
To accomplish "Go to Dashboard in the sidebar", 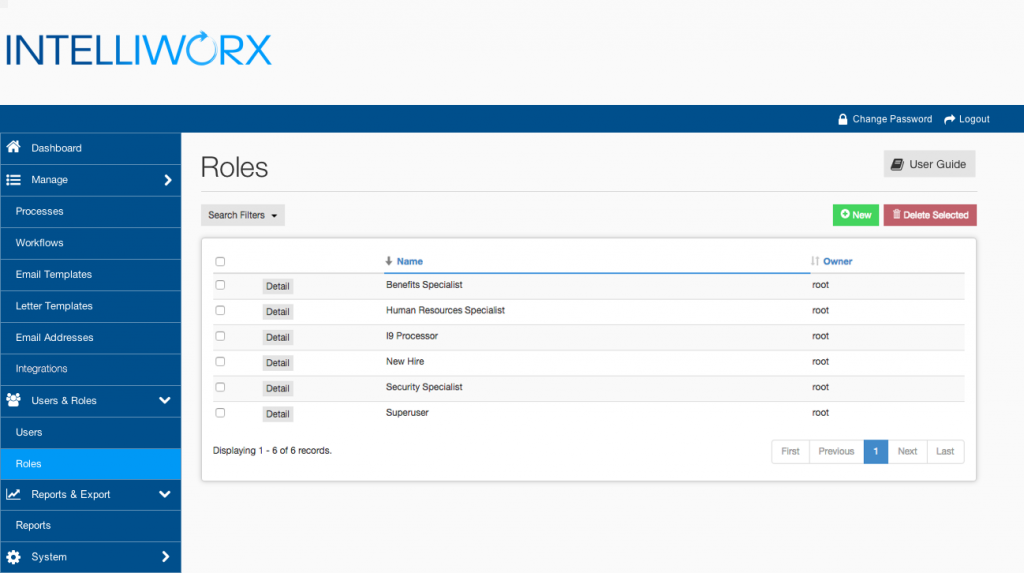I will [91, 148].
